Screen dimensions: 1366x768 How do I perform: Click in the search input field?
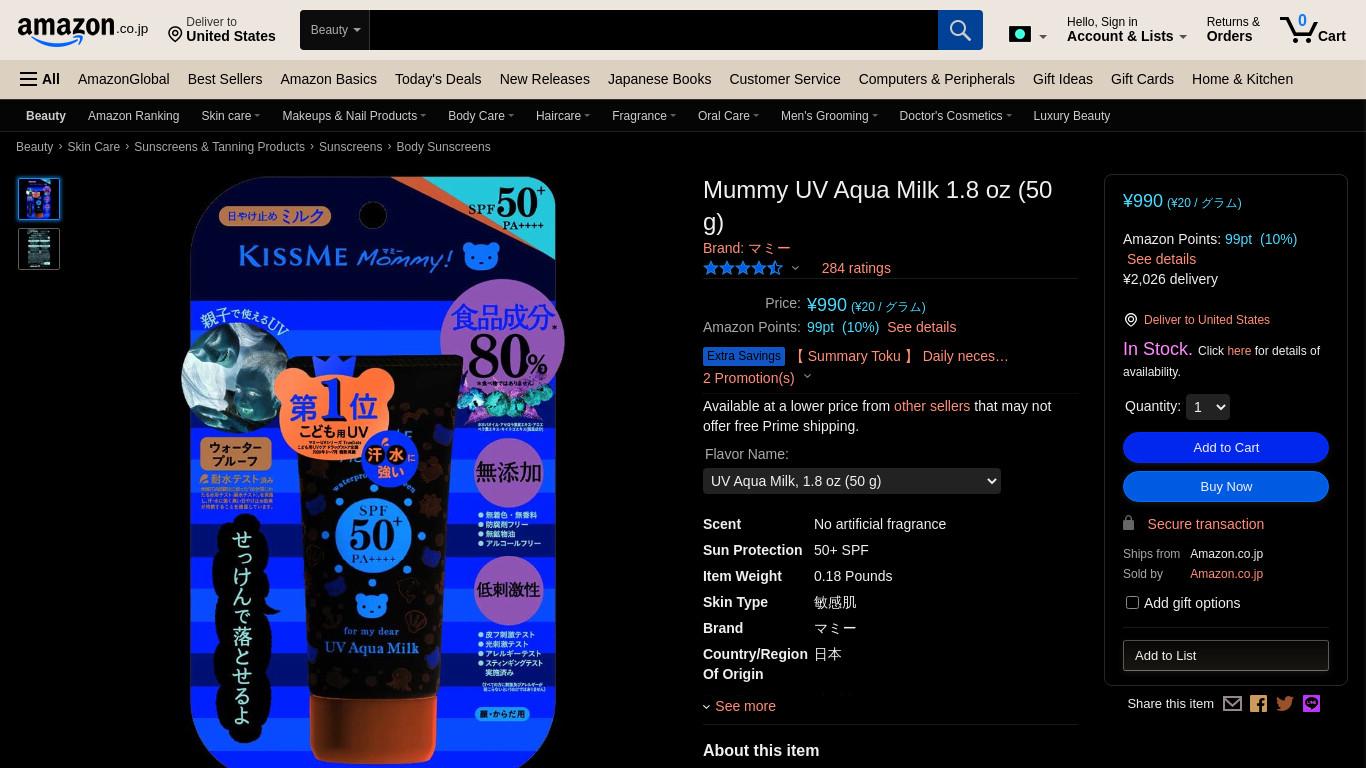tap(654, 30)
